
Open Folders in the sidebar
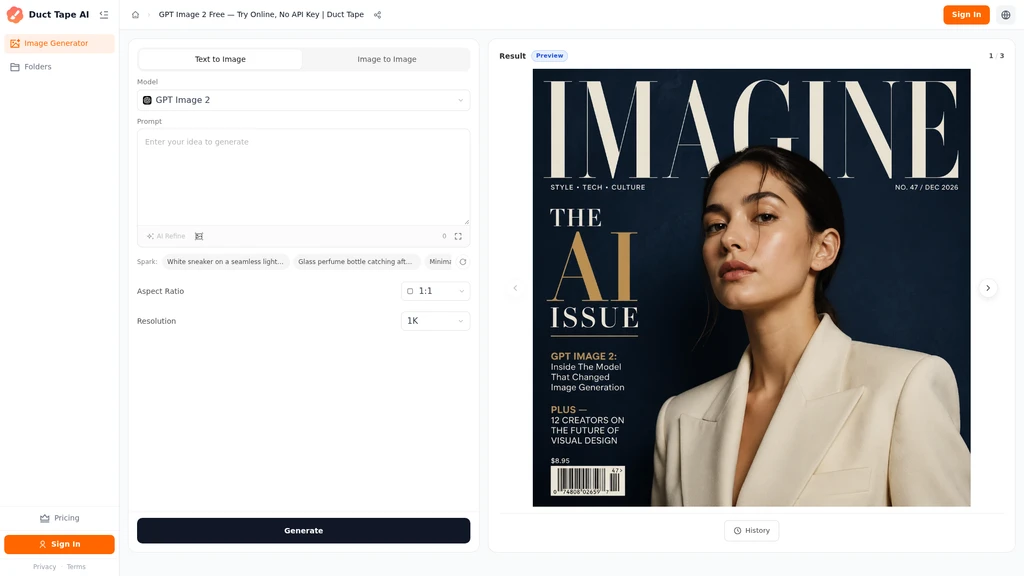[x=59, y=67]
